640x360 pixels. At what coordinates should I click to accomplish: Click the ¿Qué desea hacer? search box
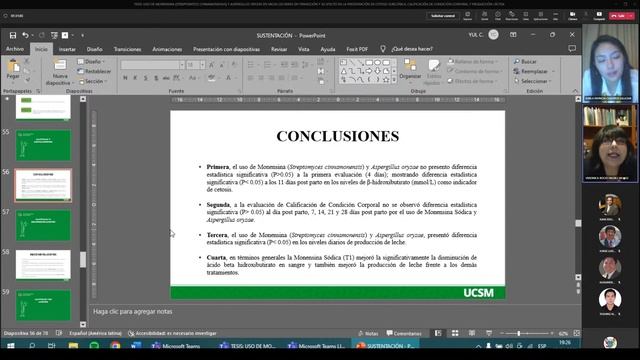click(x=412, y=49)
